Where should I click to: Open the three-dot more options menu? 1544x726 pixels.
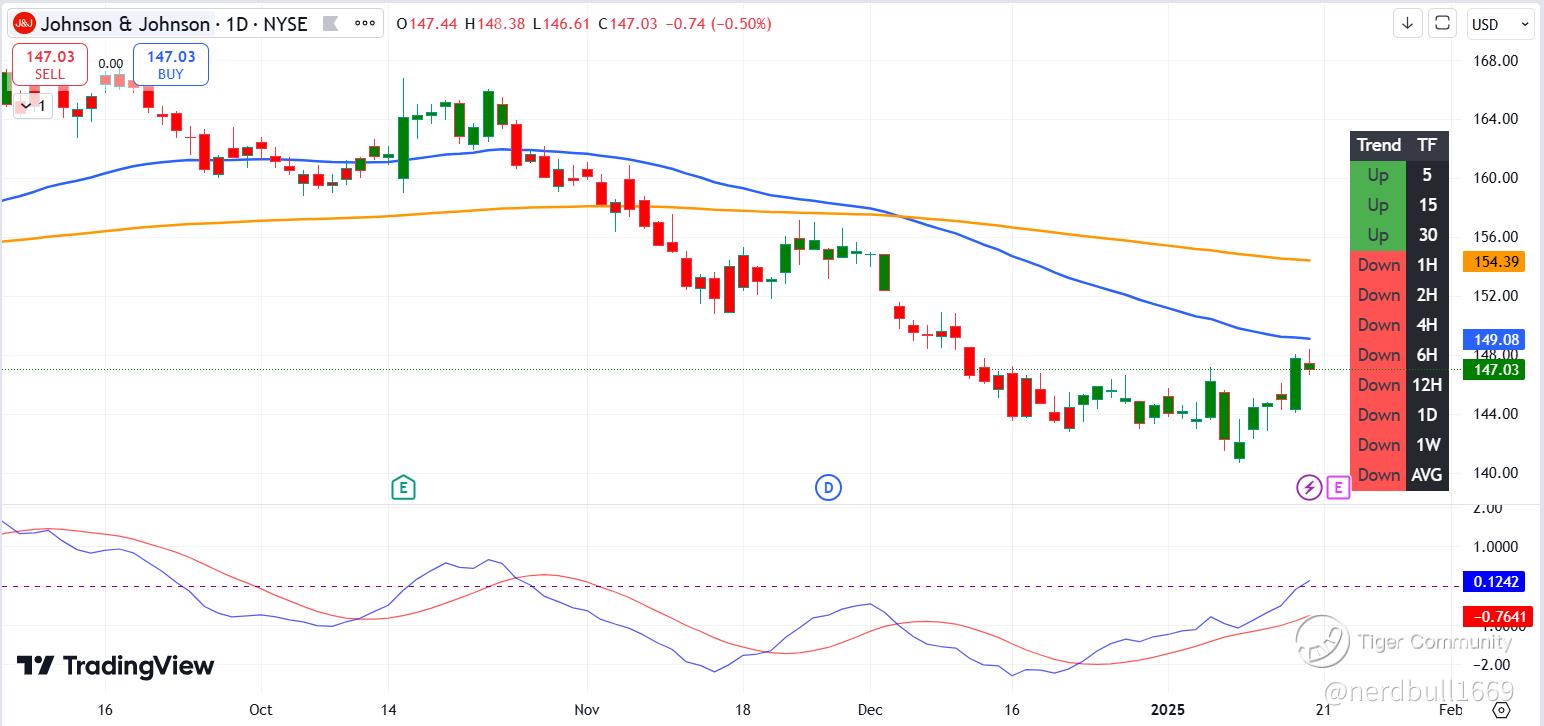coord(365,23)
